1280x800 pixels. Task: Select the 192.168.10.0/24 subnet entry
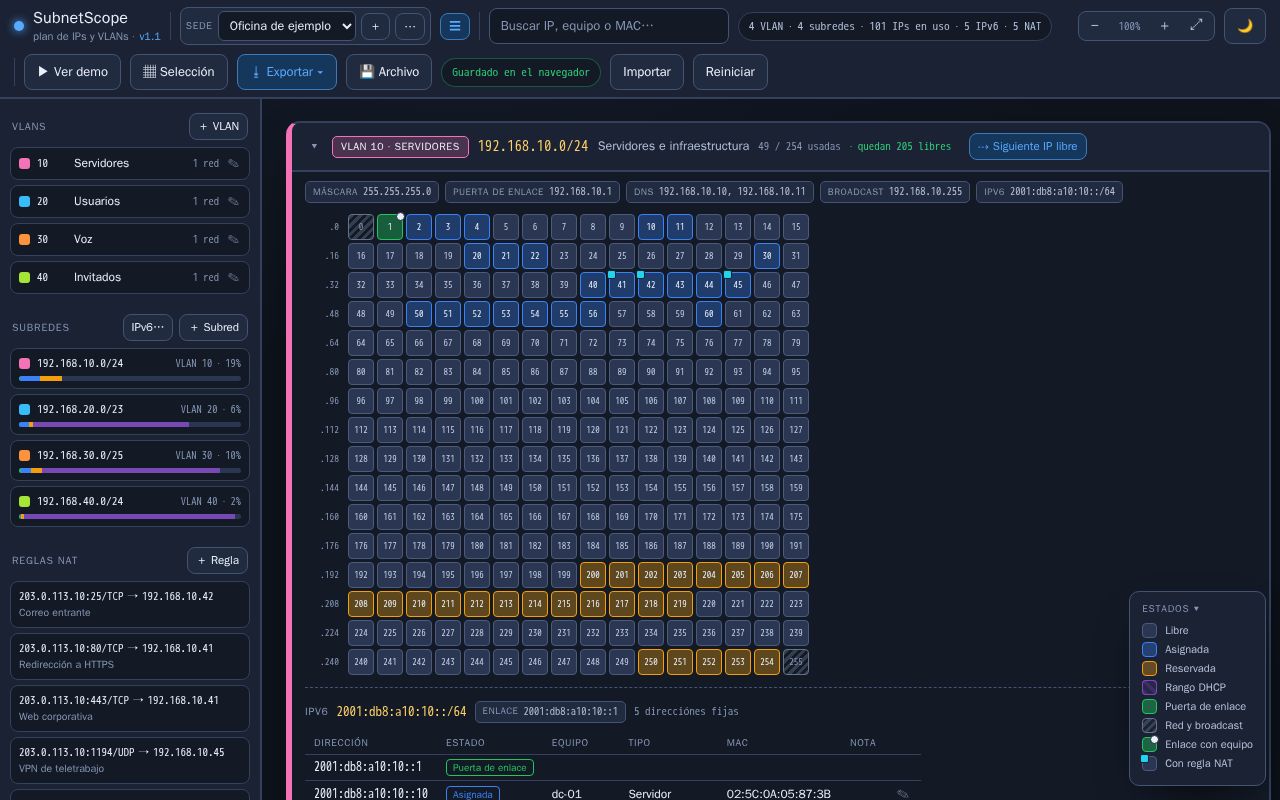pyautogui.click(x=130, y=369)
